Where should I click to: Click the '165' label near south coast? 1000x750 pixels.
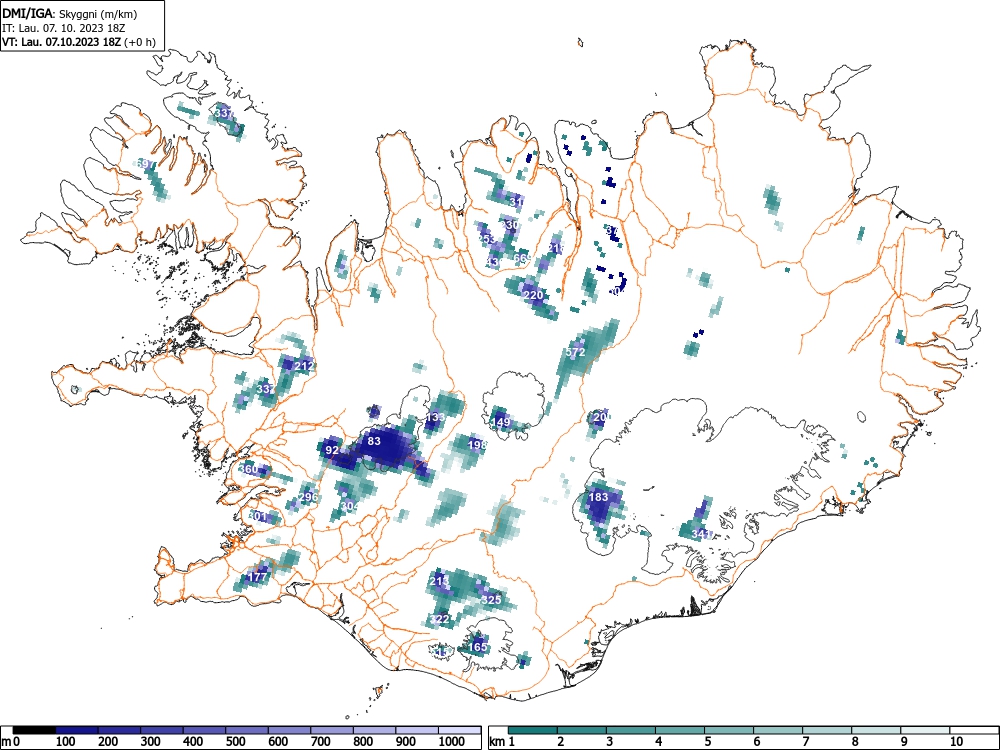click(478, 647)
